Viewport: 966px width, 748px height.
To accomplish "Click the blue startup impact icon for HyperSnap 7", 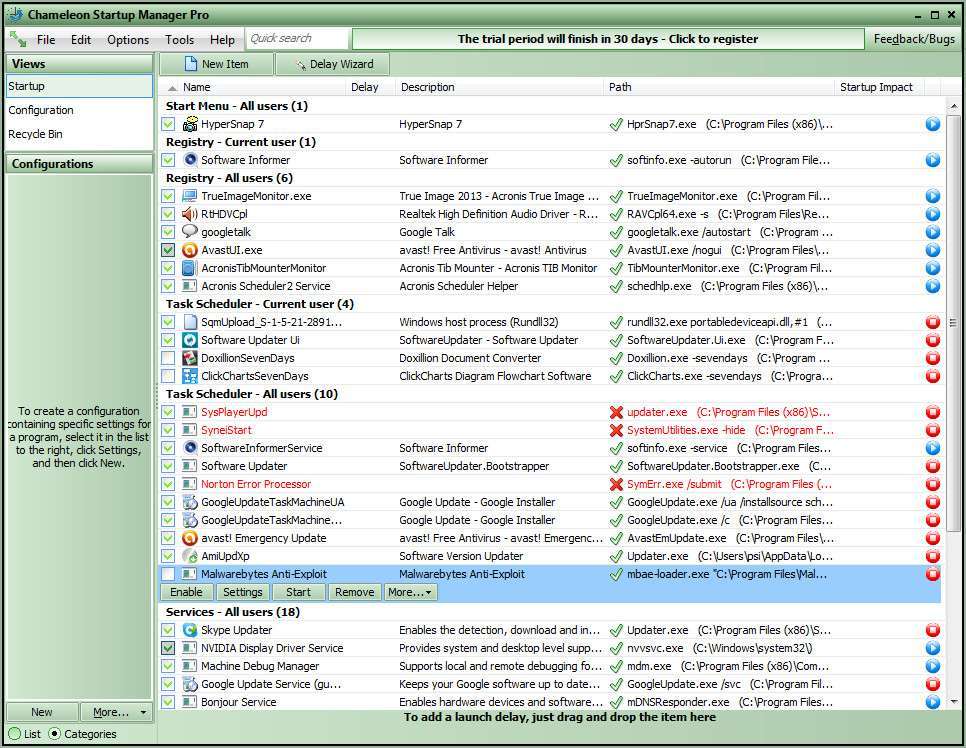I will pyautogui.click(x=933, y=124).
